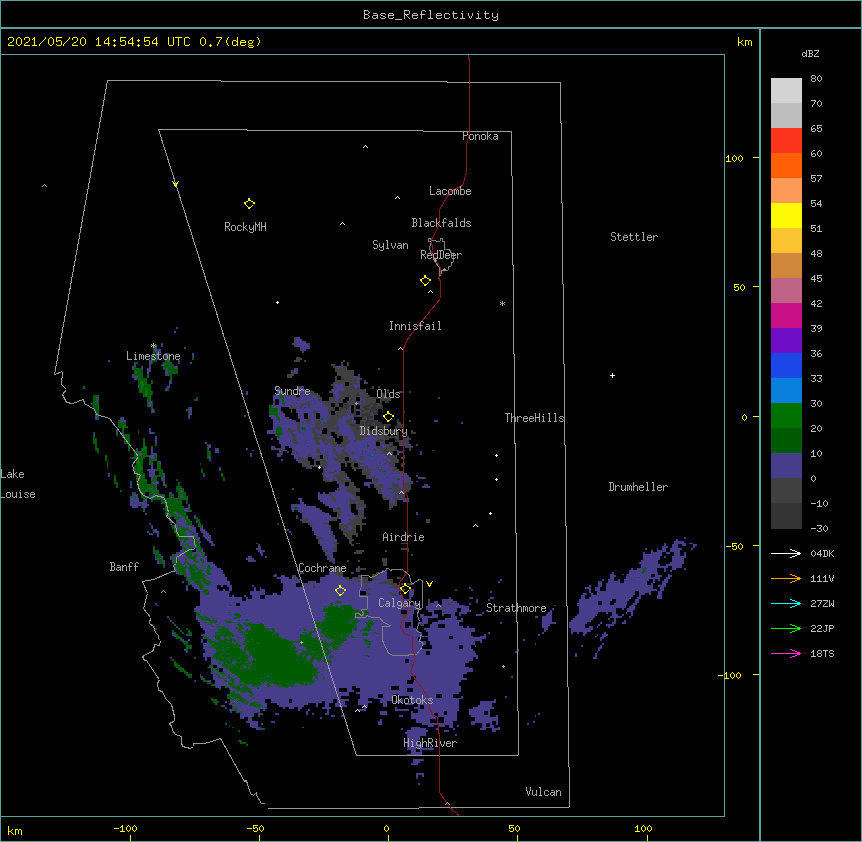Click the Vulcan label
Viewport: 862px width, 842px height.
(x=543, y=792)
